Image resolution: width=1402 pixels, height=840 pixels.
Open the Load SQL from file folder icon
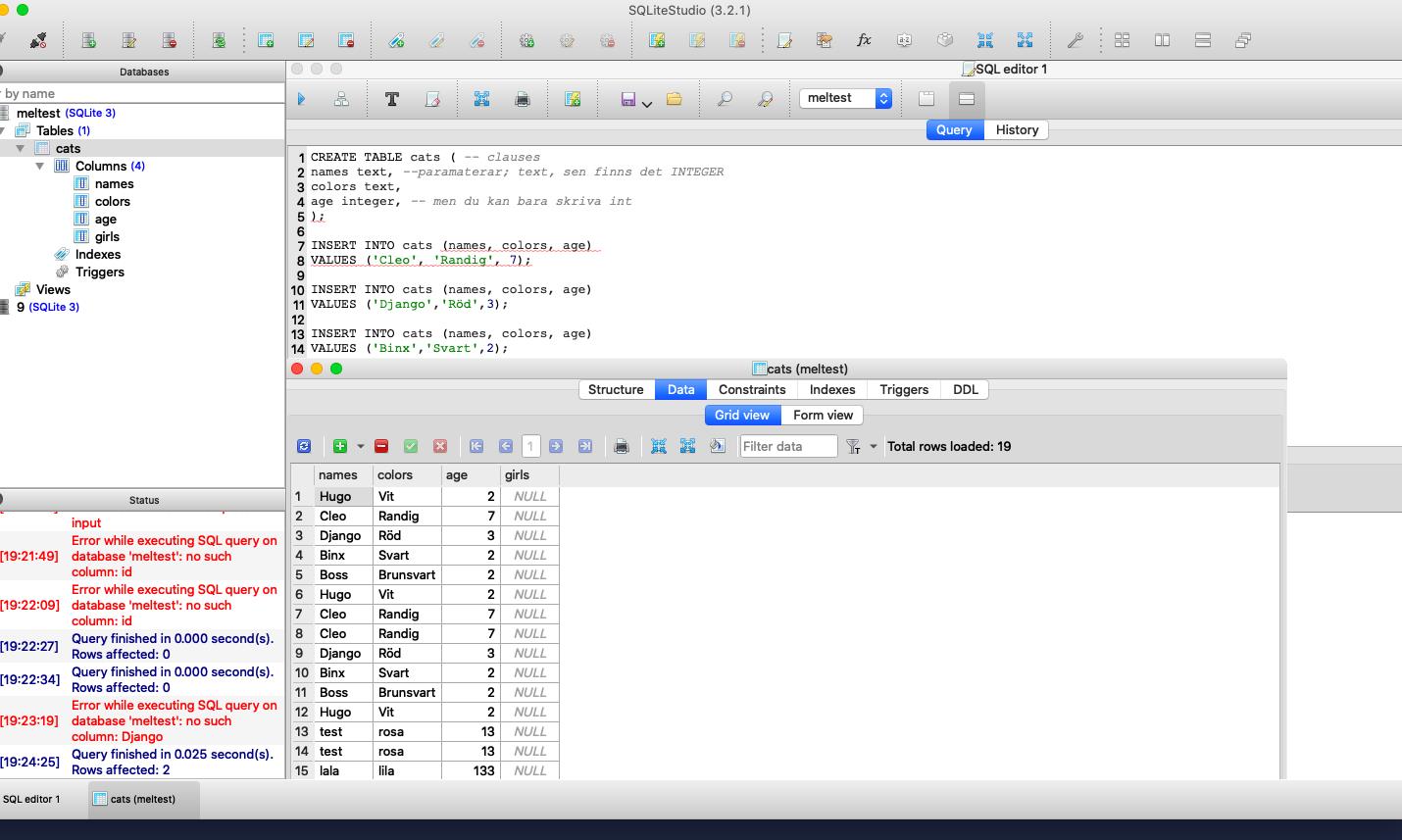674,99
